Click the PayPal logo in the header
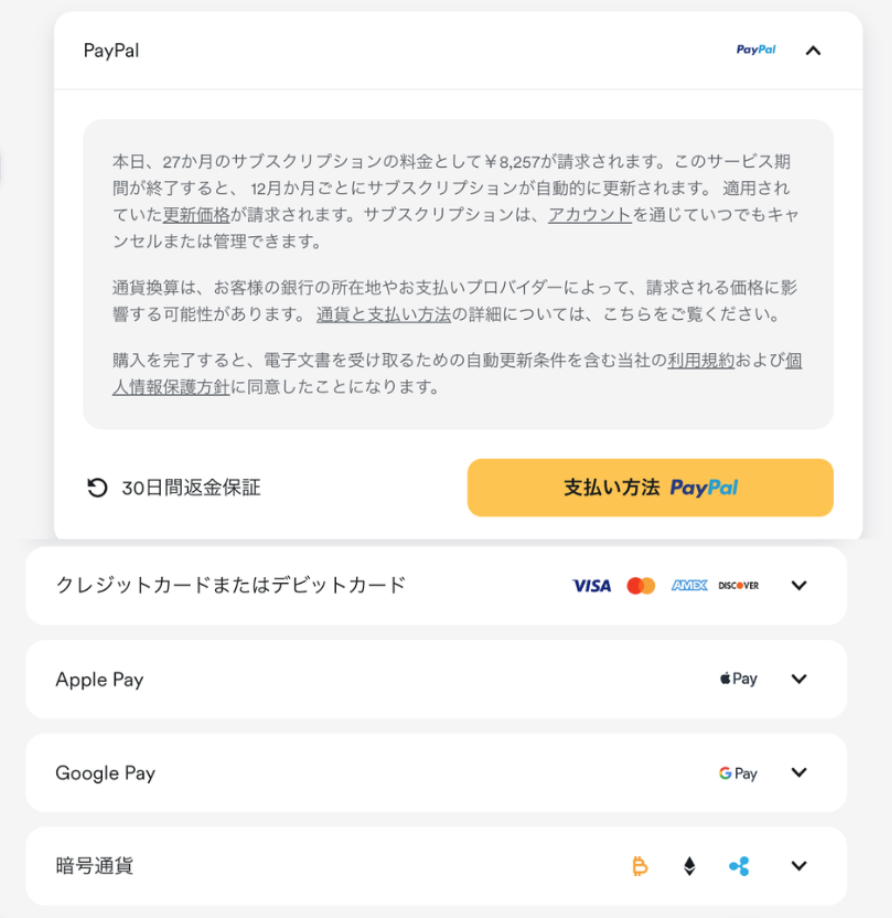 (x=755, y=50)
